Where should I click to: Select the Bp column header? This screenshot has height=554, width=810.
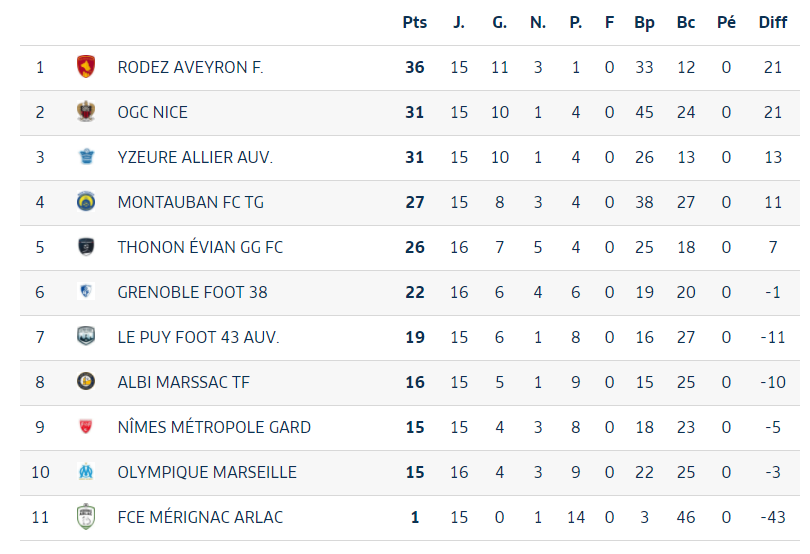click(645, 23)
